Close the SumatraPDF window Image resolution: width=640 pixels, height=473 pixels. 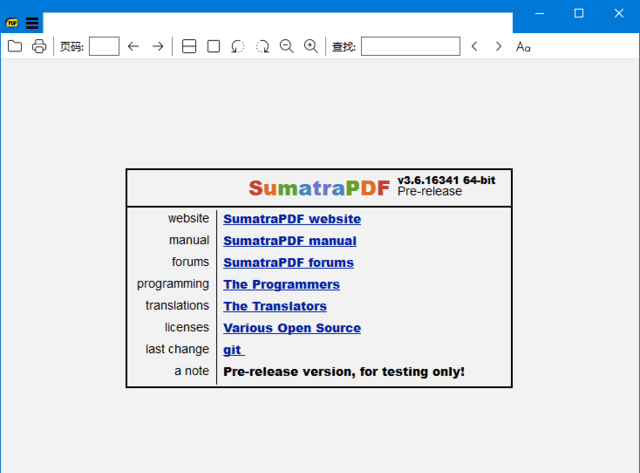point(619,13)
